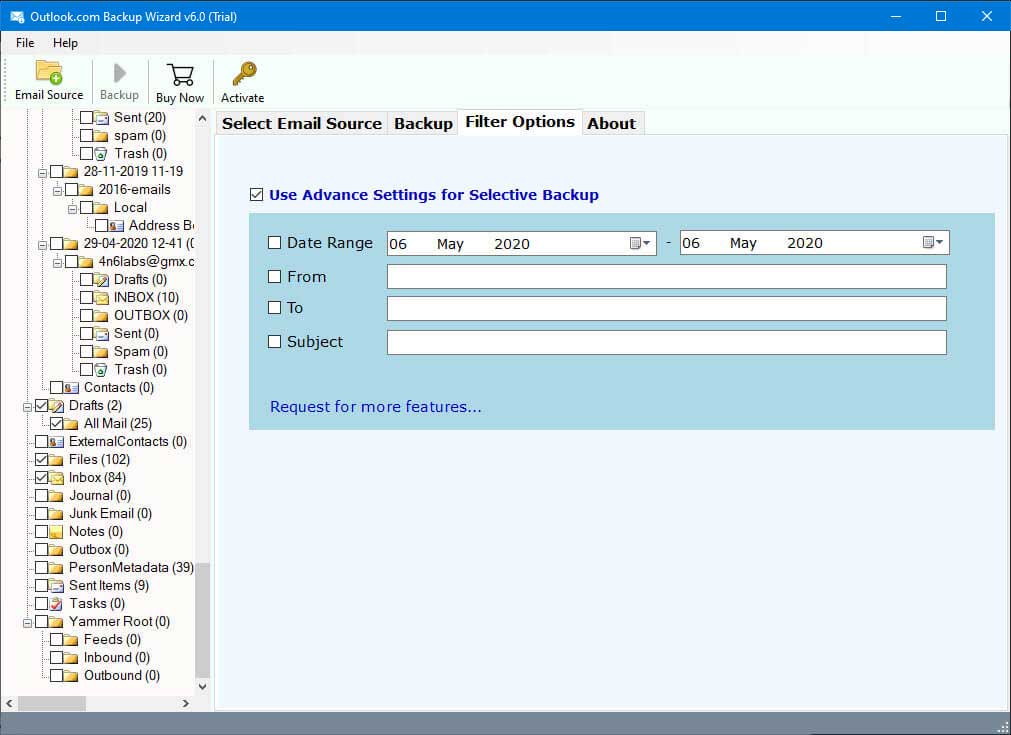This screenshot has width=1011, height=735.
Task: Collapse the Yammer Root (0) tree node
Action: (x=27, y=623)
